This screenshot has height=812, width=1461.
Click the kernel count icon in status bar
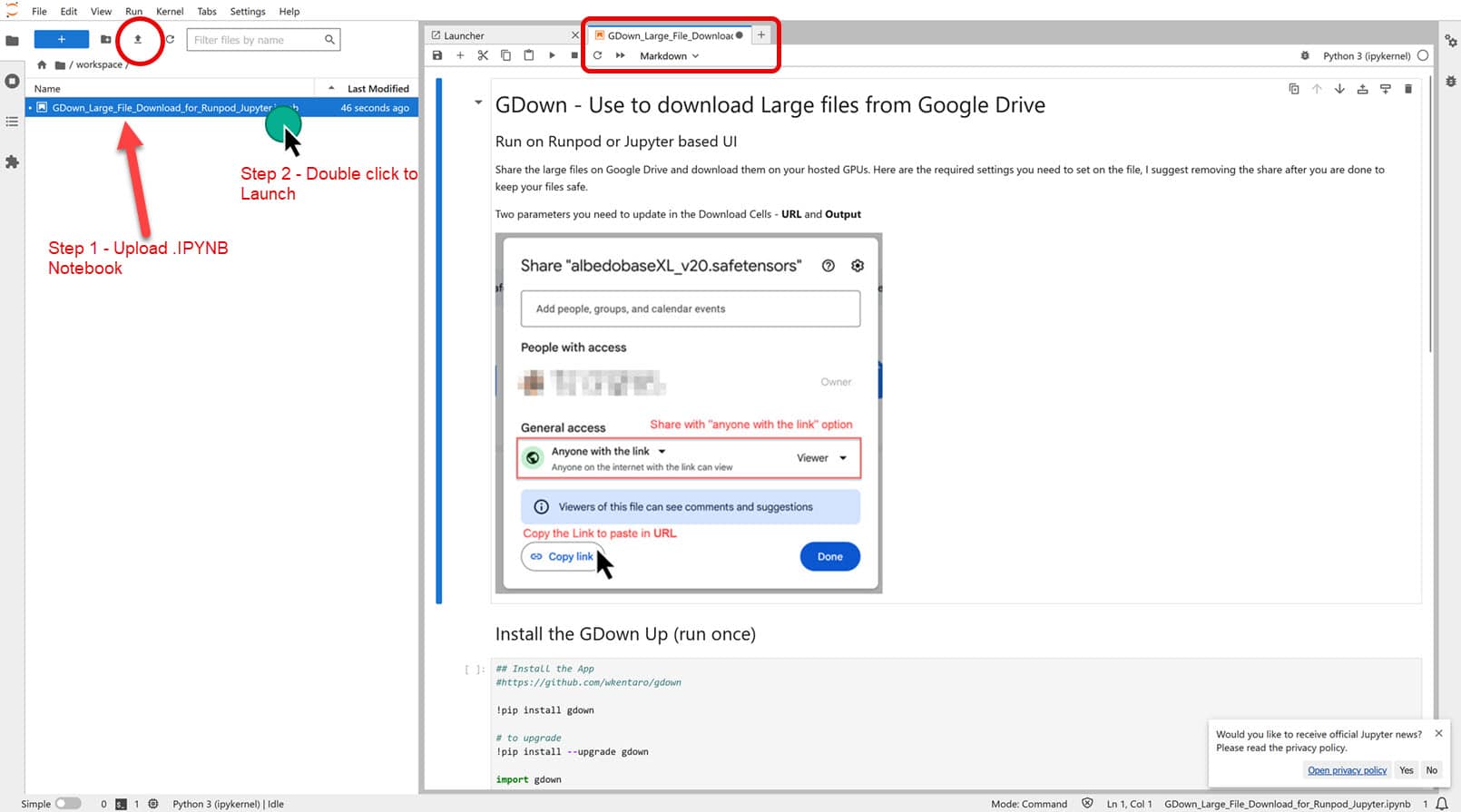[153, 804]
